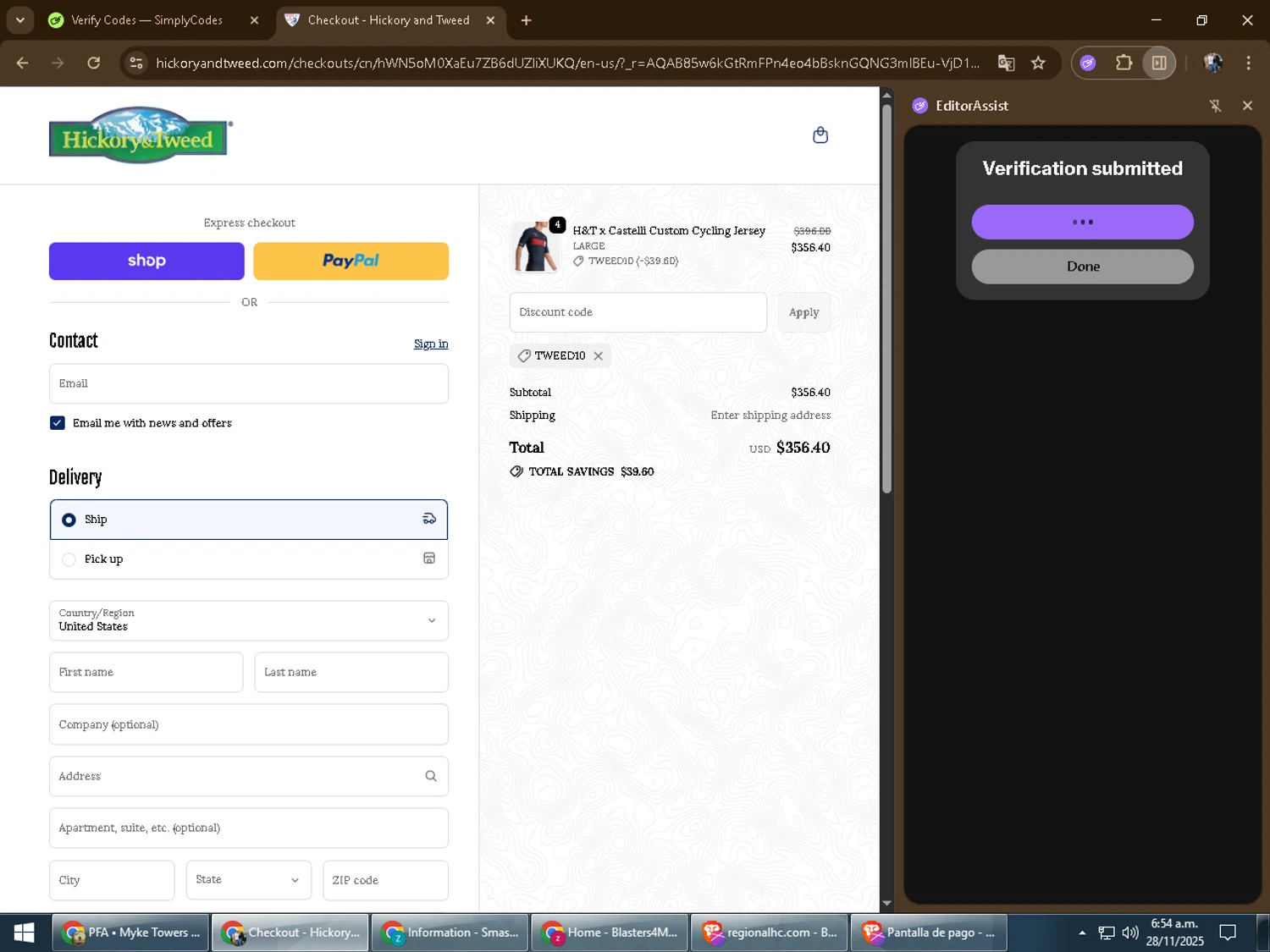Pay with Shop express checkout
The image size is (1270, 952).
point(146,261)
